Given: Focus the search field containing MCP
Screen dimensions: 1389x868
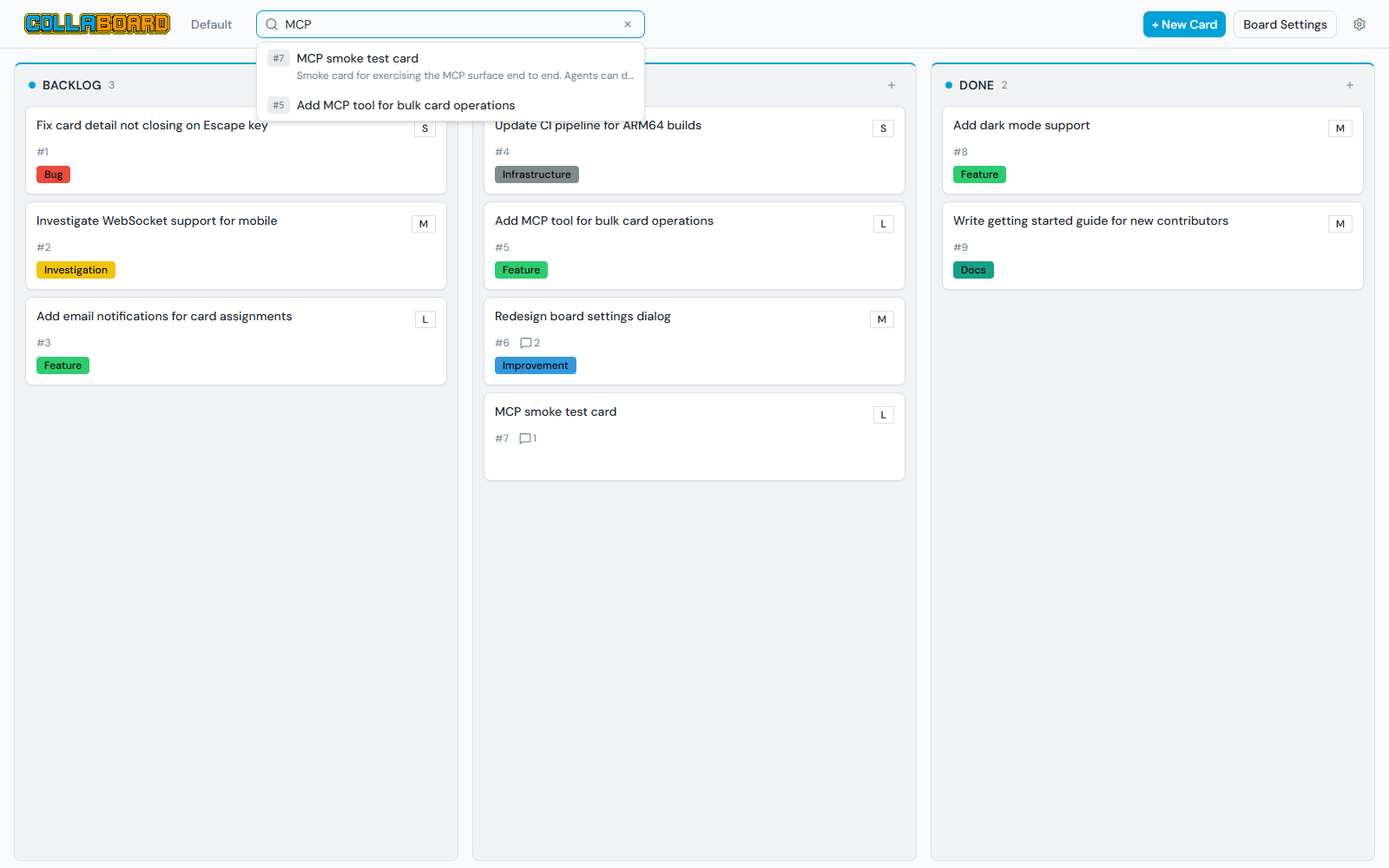Looking at the screenshot, I should point(451,24).
